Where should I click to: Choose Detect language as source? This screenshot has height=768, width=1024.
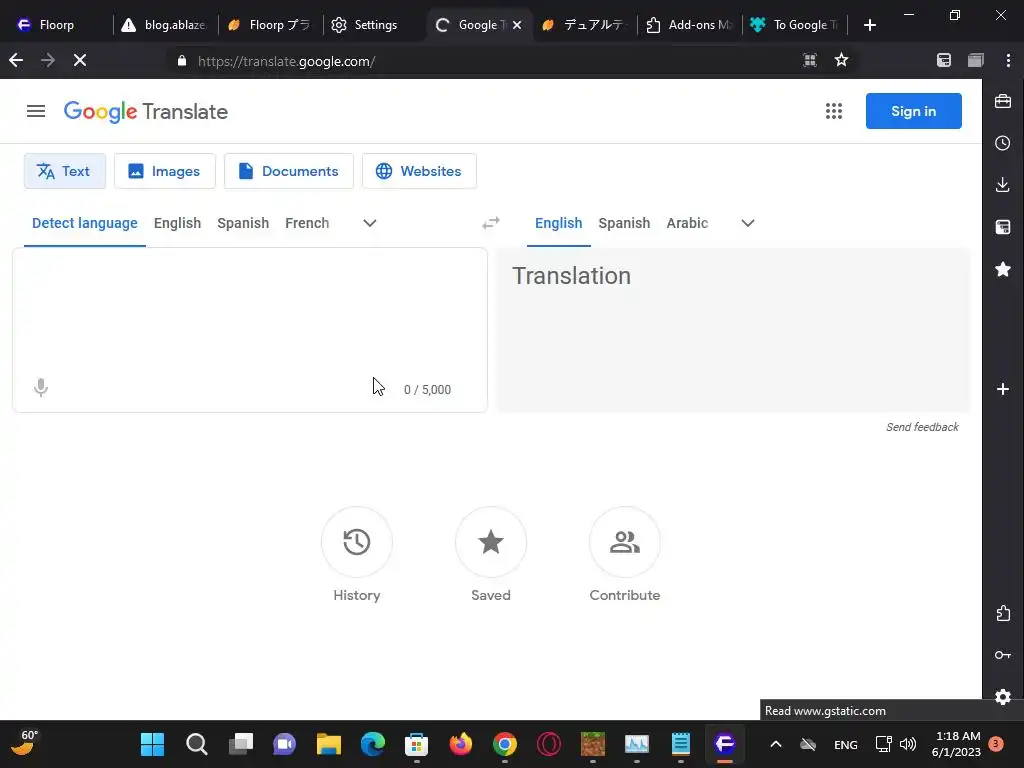tap(85, 223)
